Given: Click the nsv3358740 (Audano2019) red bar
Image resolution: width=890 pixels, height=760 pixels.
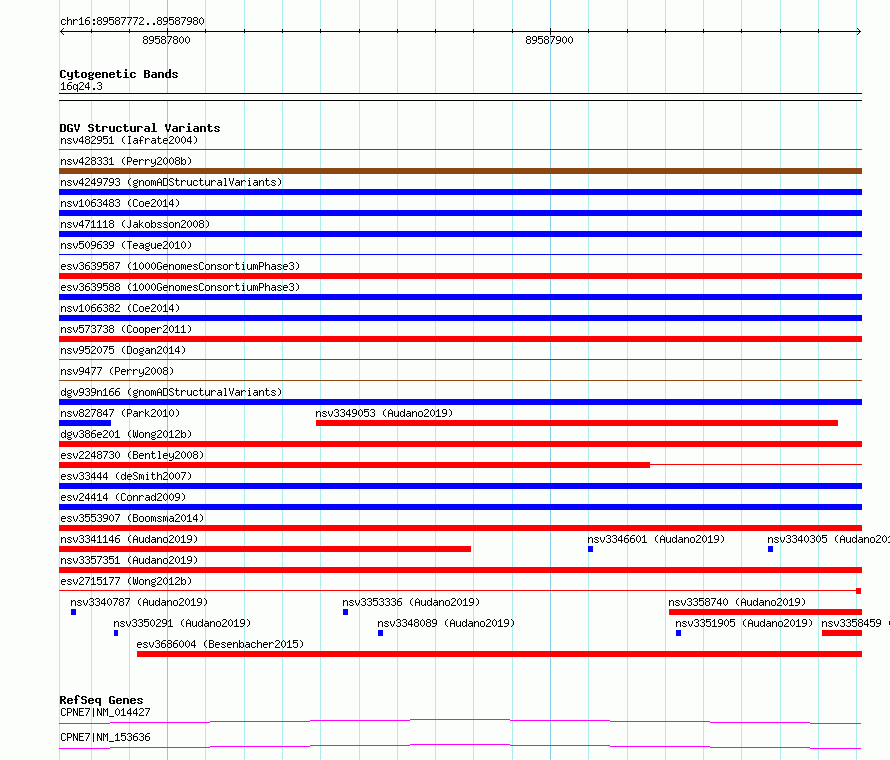Looking at the screenshot, I should [x=765, y=612].
